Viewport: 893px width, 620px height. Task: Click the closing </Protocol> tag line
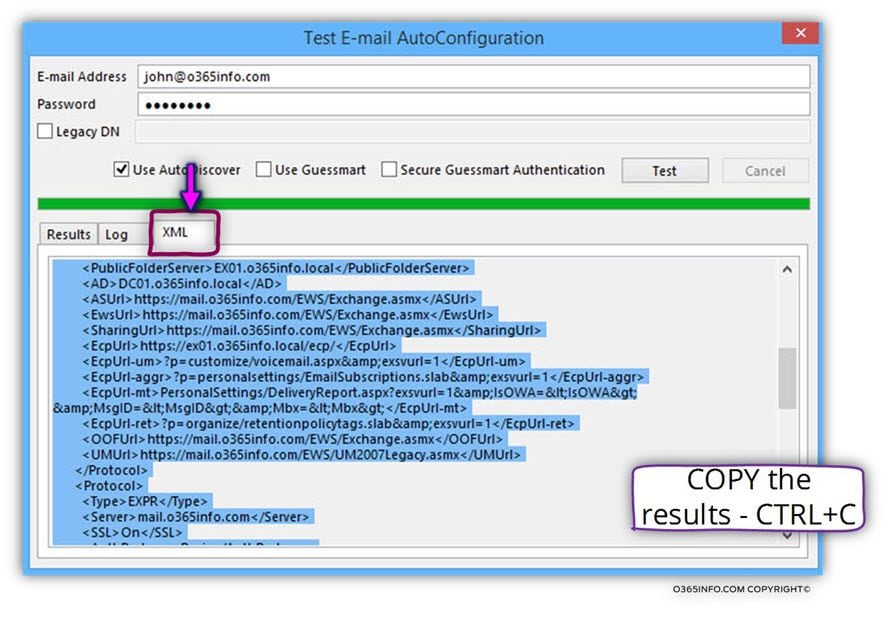pos(112,470)
